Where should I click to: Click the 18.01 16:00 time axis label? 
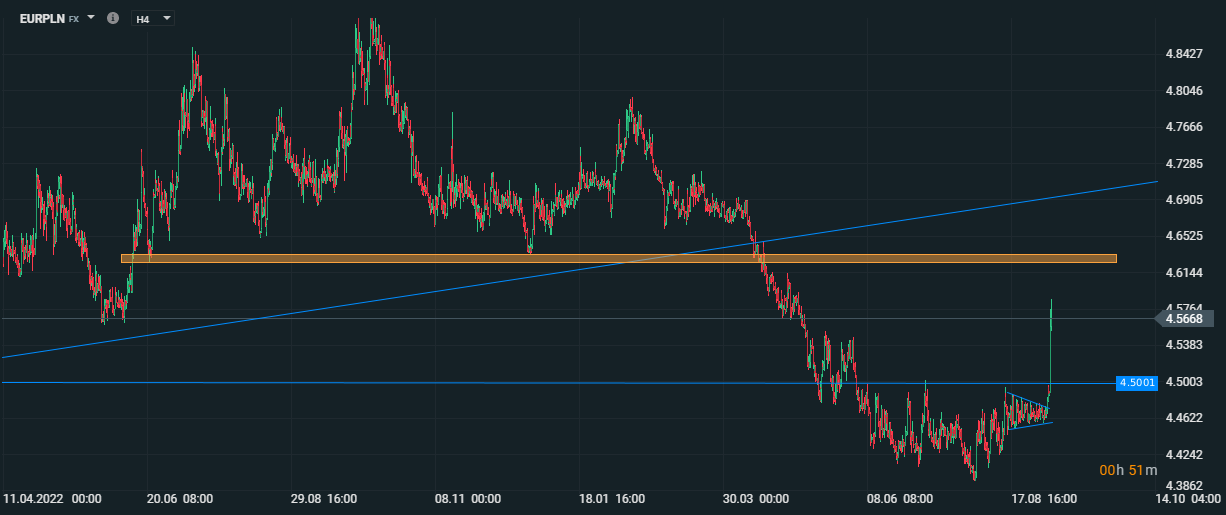pos(614,498)
